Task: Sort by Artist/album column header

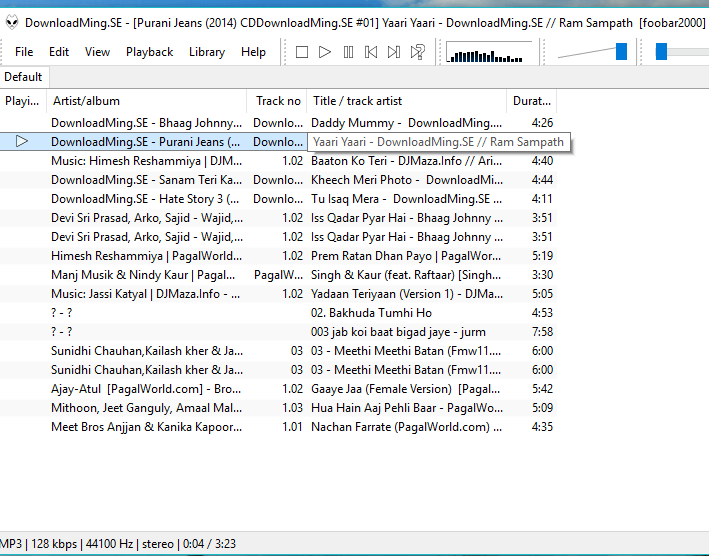Action: point(146,101)
